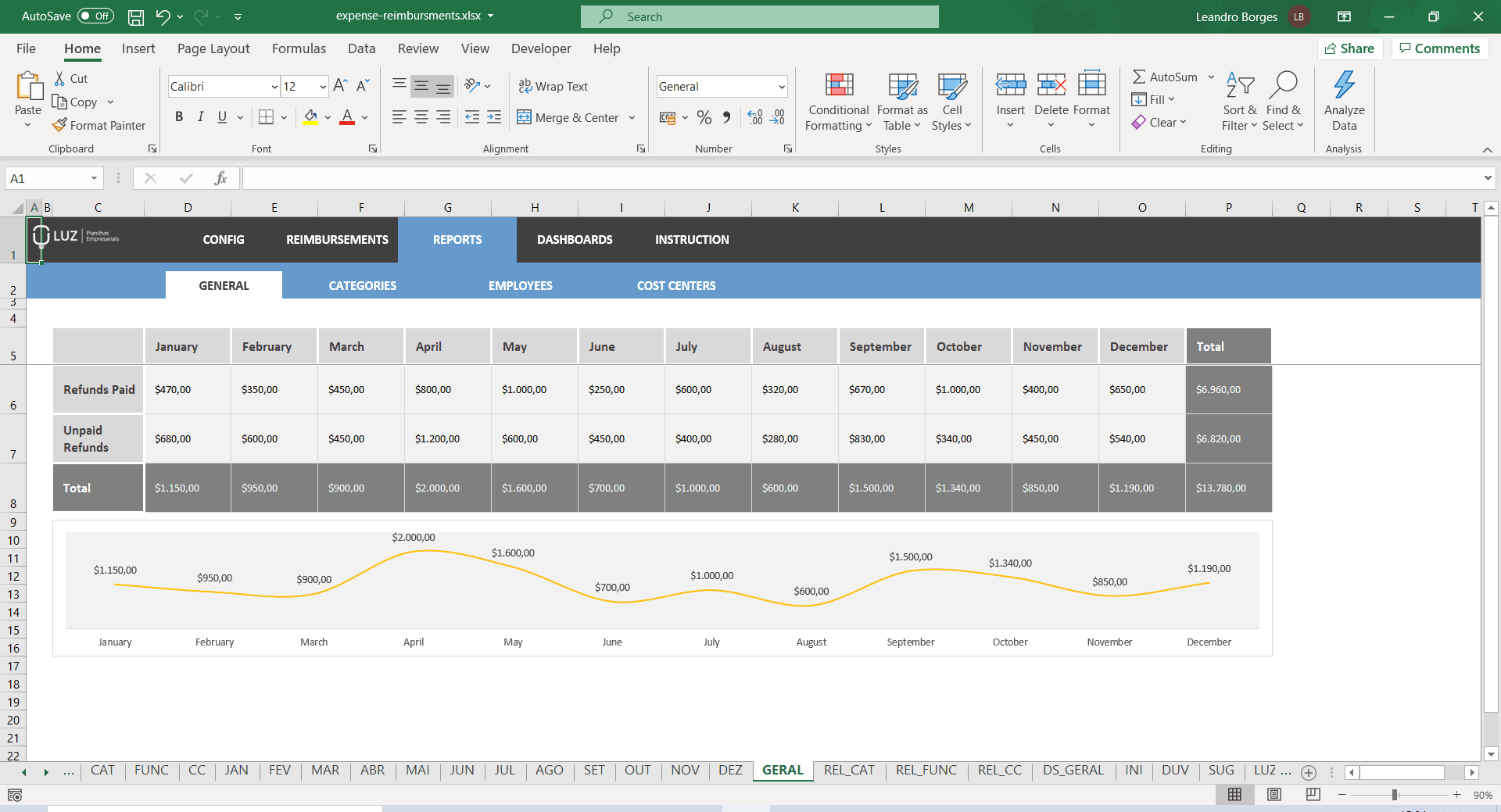This screenshot has width=1501, height=812.
Task: Click inside the Name Box
Action: 47,178
